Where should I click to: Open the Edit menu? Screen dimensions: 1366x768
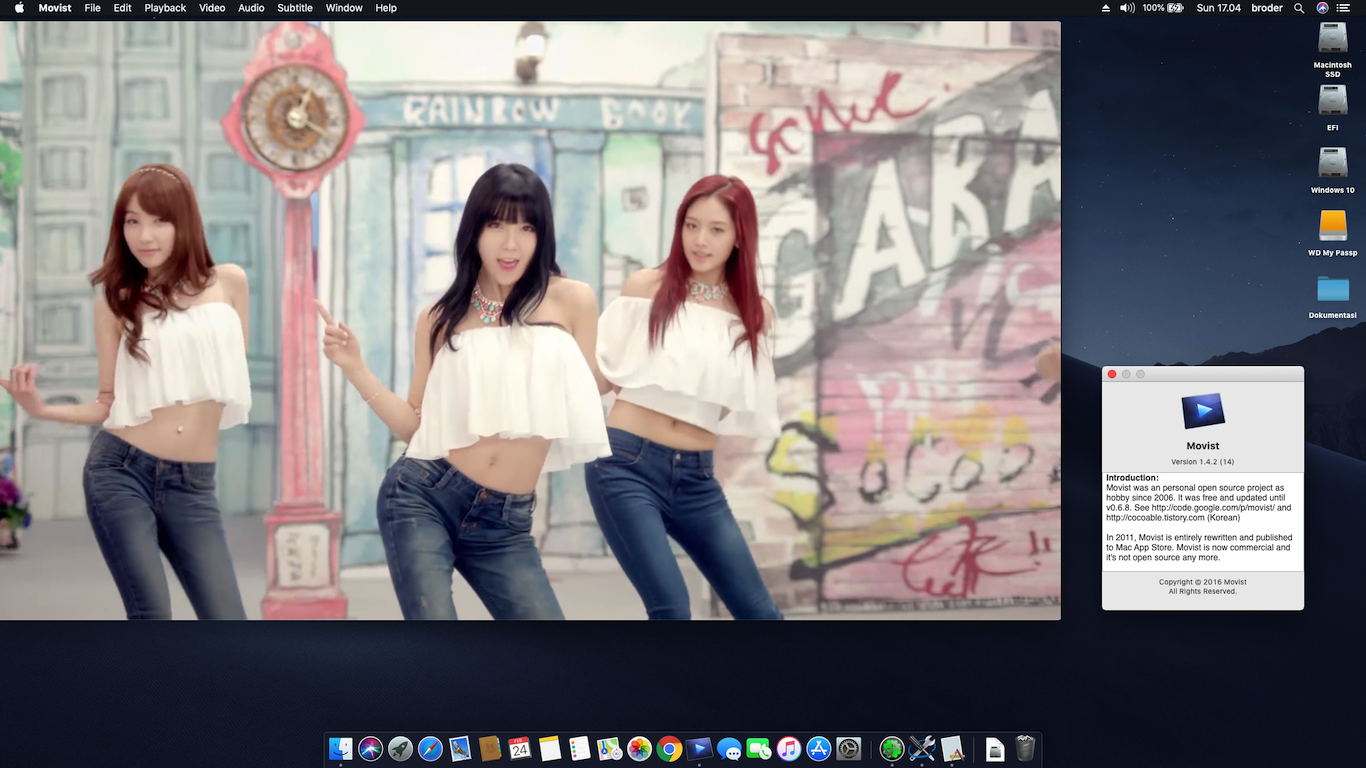[x=122, y=8]
